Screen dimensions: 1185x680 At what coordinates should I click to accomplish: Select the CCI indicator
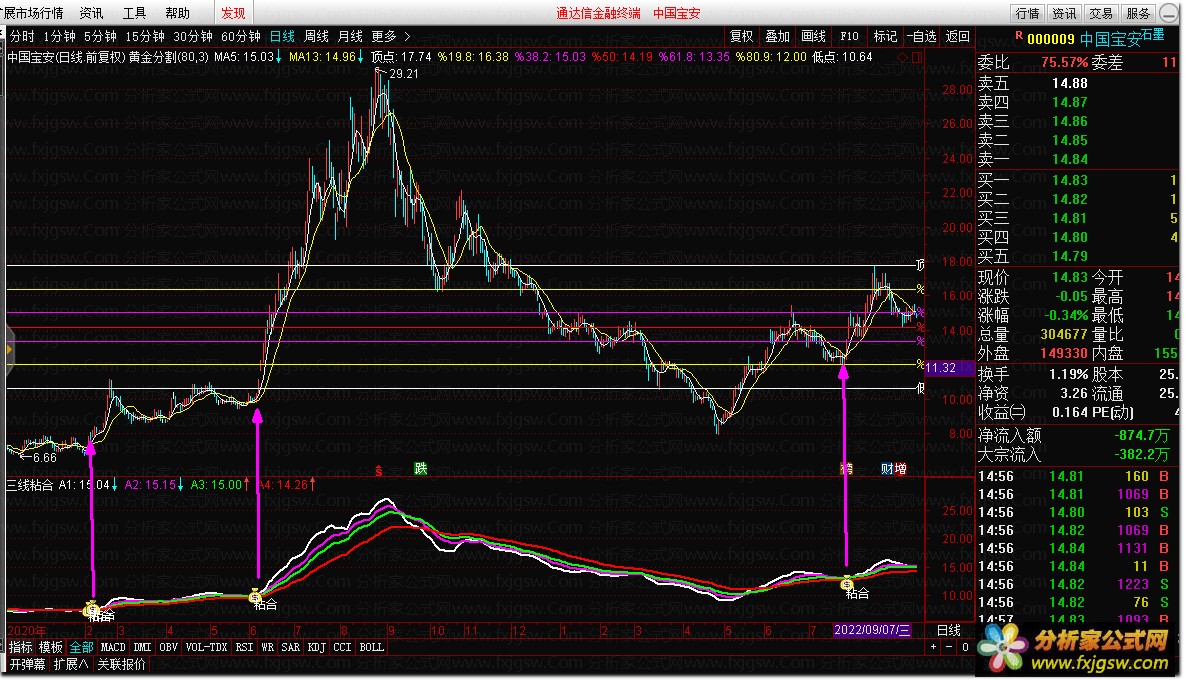click(x=342, y=648)
